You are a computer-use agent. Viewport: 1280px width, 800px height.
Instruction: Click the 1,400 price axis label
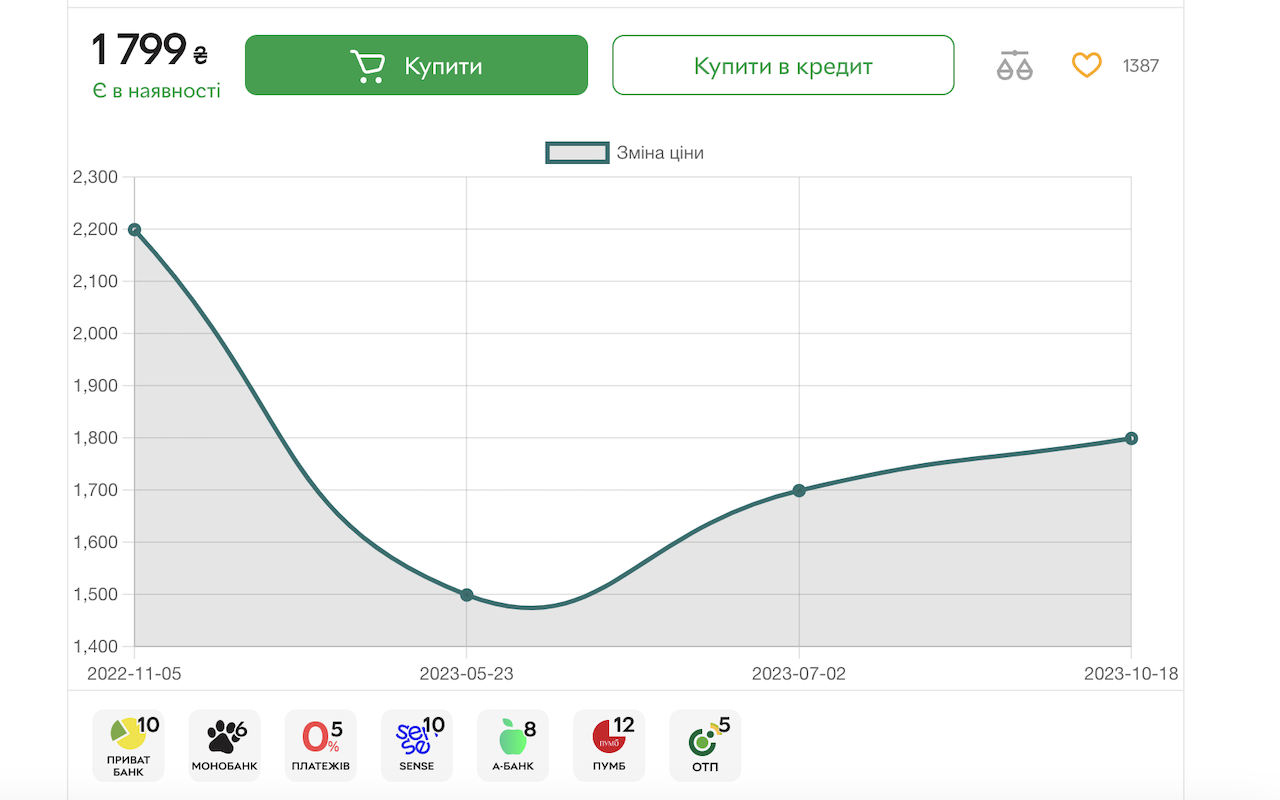pyautogui.click(x=96, y=646)
